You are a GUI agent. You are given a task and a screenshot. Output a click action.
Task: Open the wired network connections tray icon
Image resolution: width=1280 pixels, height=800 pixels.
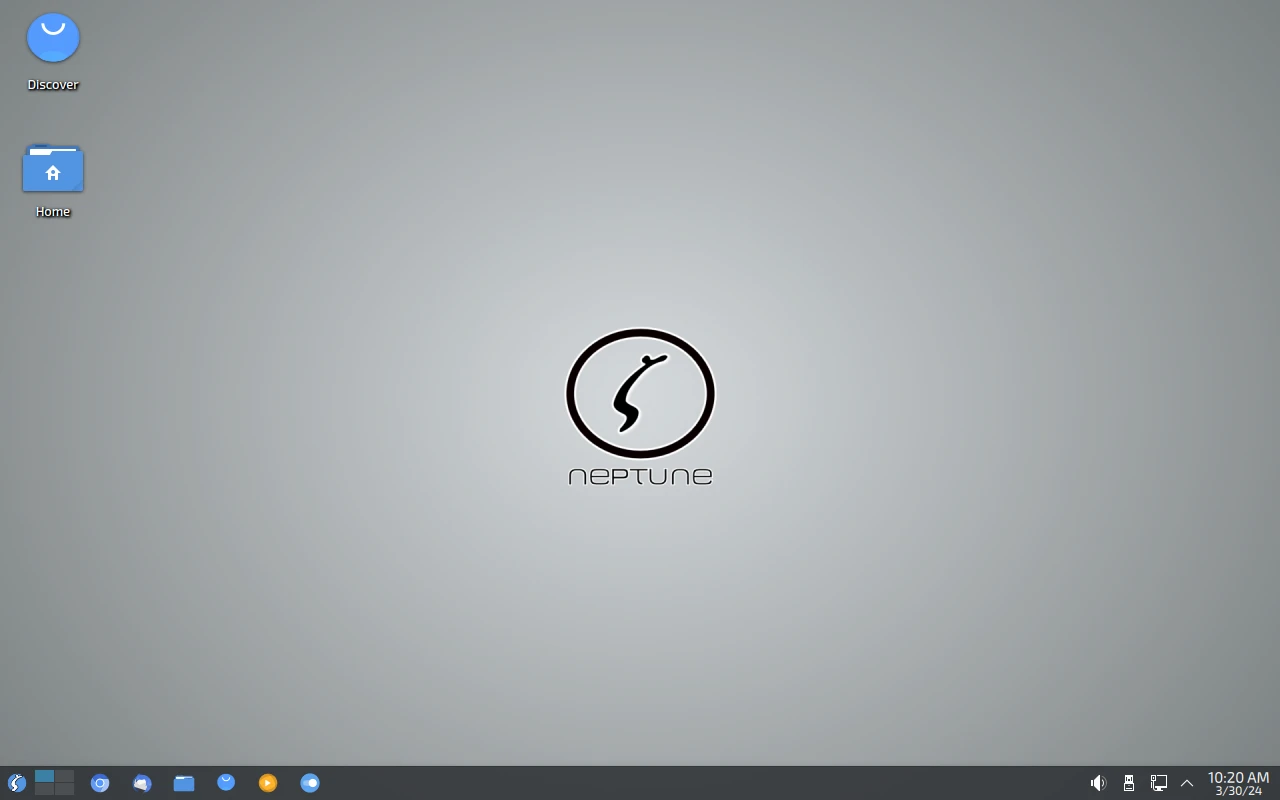pos(1158,783)
